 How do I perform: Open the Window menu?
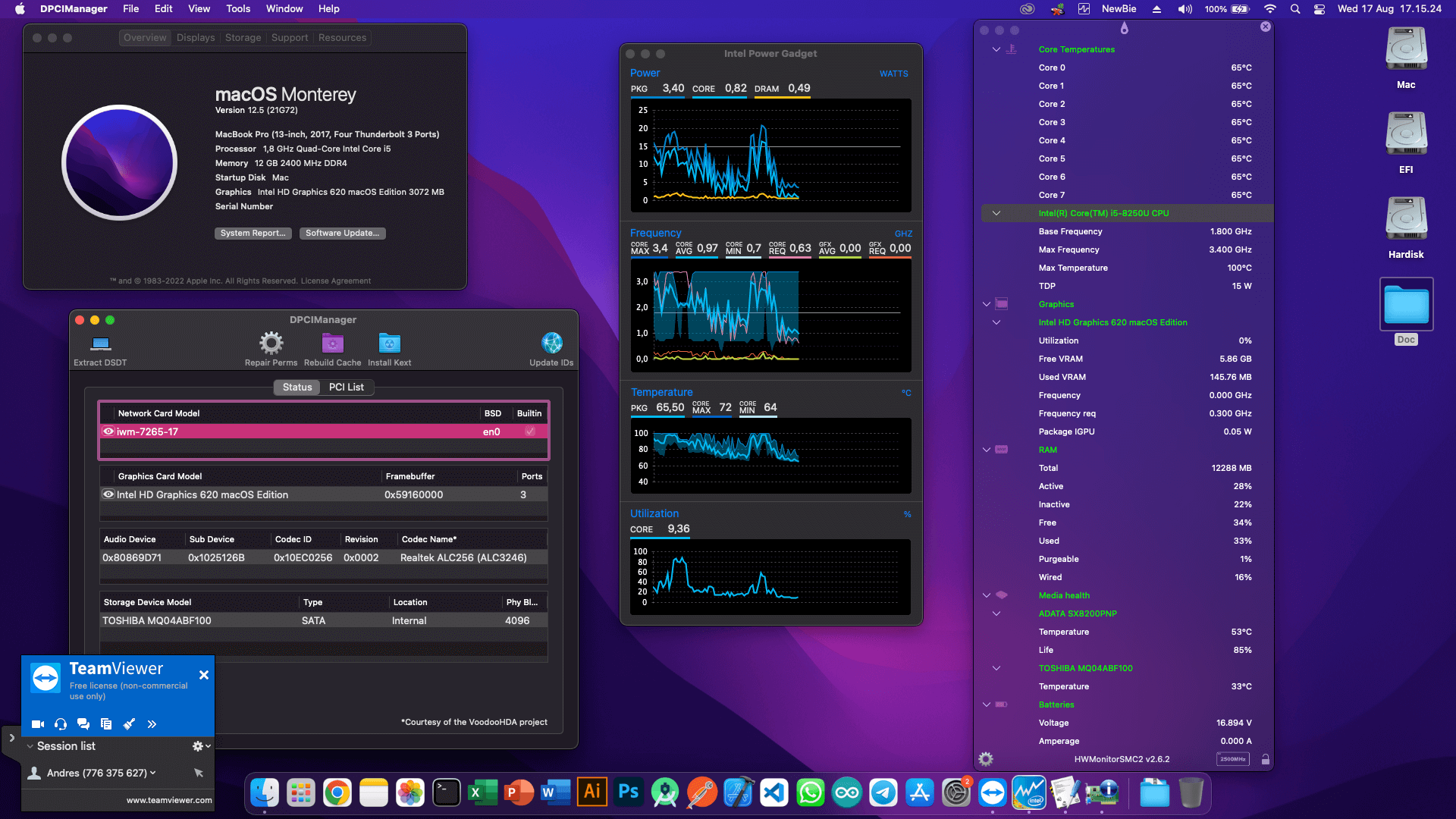tap(284, 9)
